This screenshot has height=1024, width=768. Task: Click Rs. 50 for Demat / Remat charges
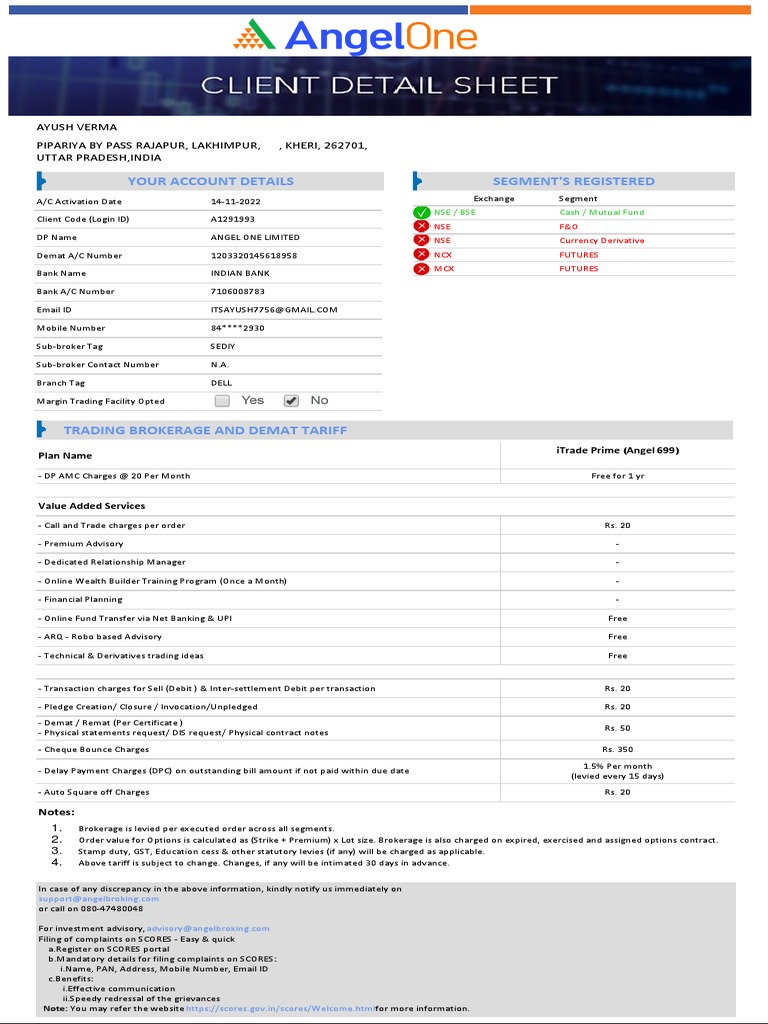click(x=617, y=728)
